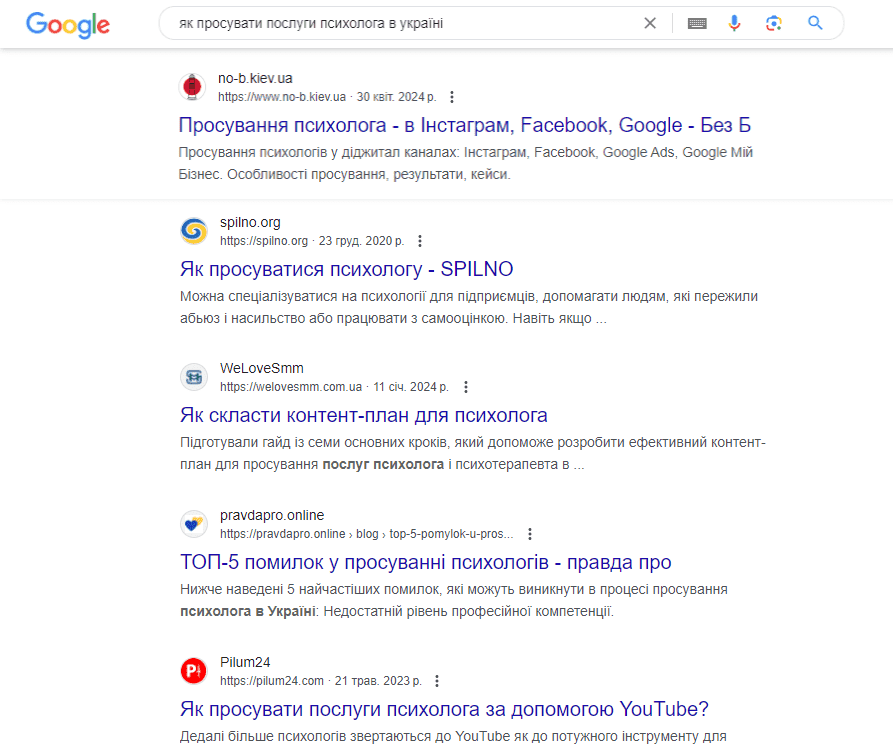Start voice search with microphone icon
The width and height of the screenshot is (893, 747).
pyautogui.click(x=734, y=23)
